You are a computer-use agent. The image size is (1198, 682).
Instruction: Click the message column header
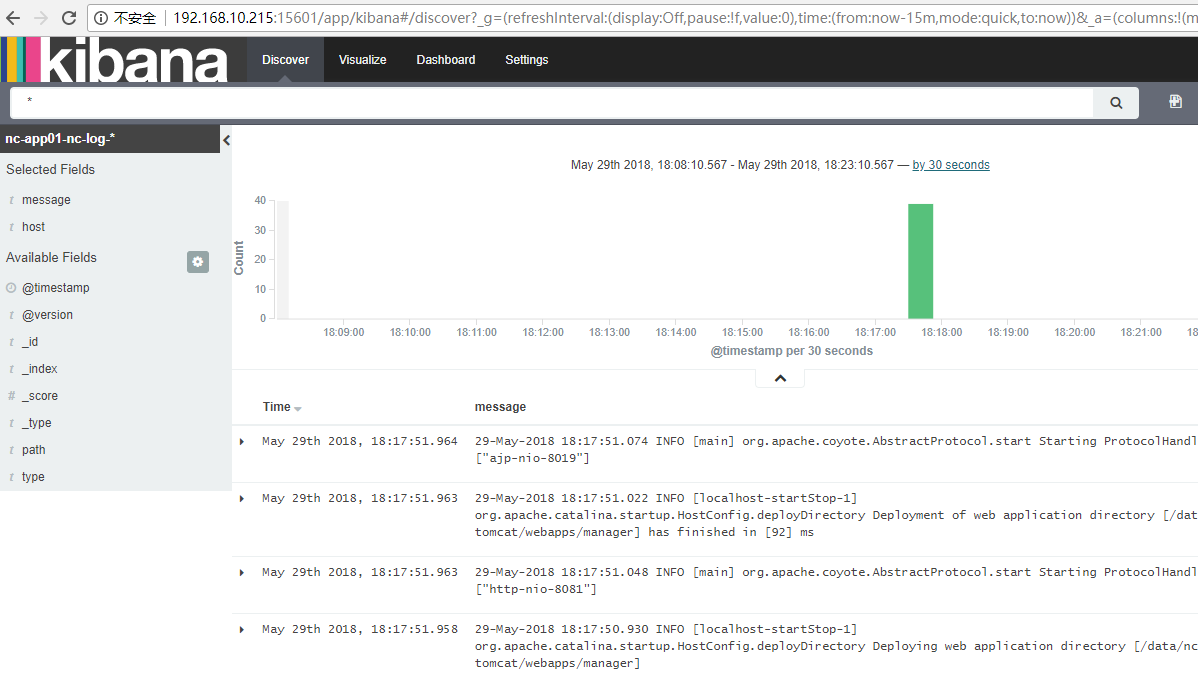point(500,407)
